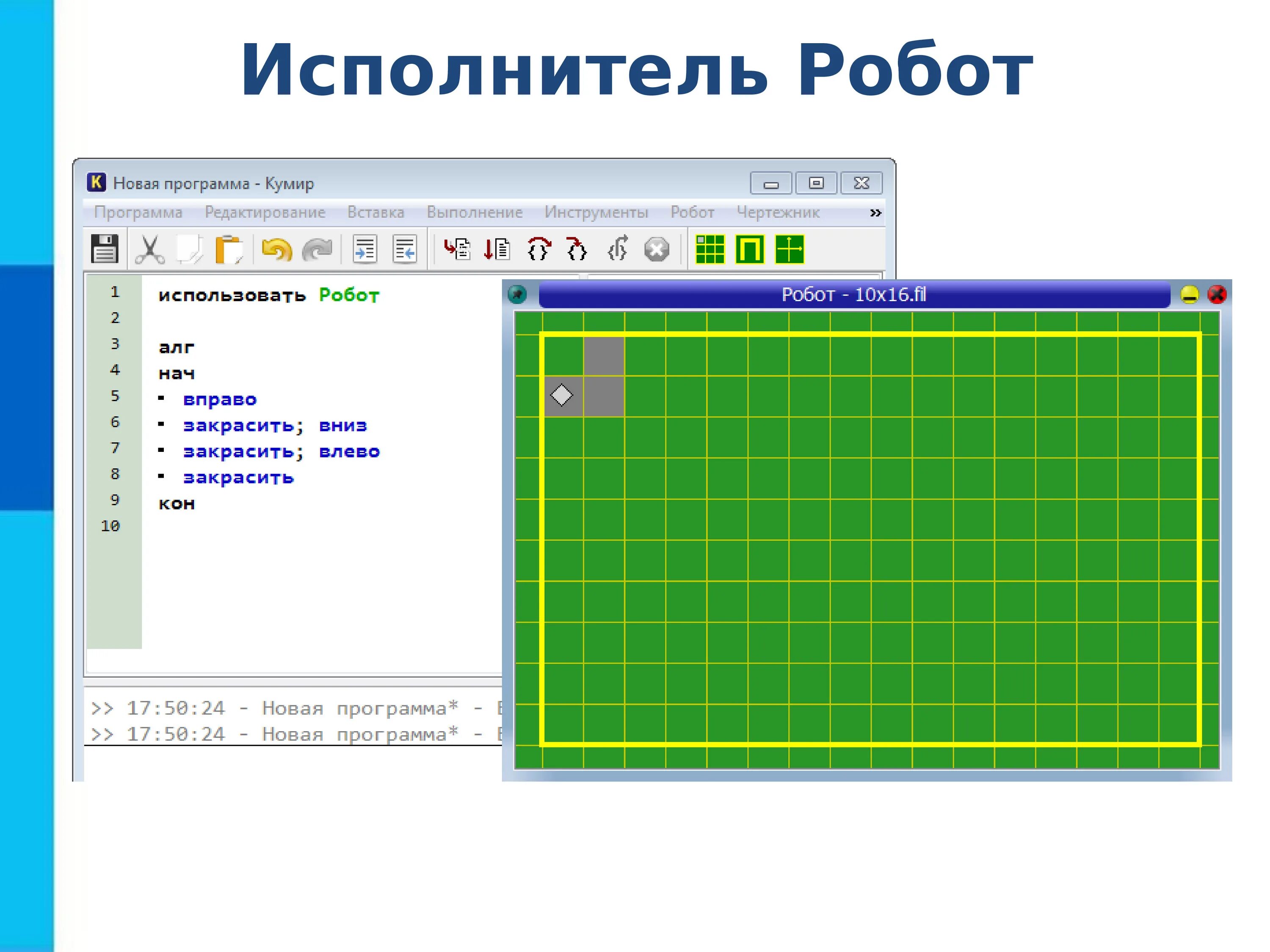Click the gray Redo arrow
Image resolution: width=1270 pixels, height=952 pixels.
(x=317, y=250)
